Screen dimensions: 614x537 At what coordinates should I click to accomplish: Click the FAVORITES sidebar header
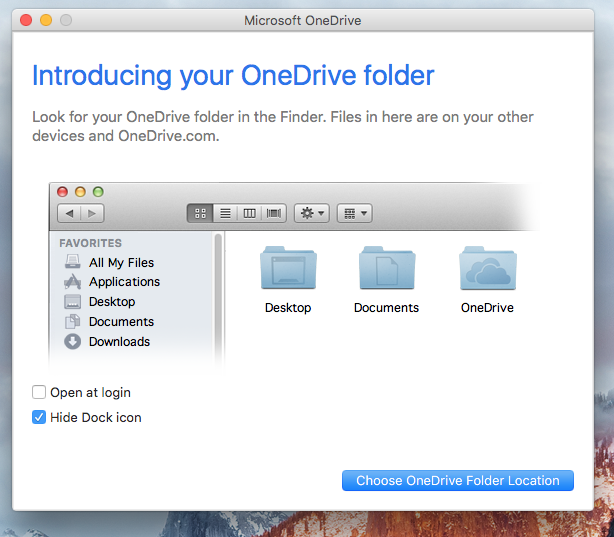(90, 243)
